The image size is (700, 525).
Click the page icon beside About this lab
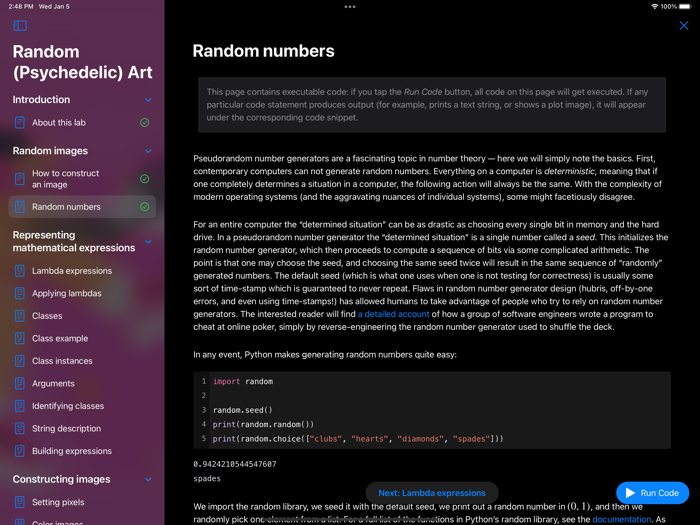pyautogui.click(x=20, y=123)
